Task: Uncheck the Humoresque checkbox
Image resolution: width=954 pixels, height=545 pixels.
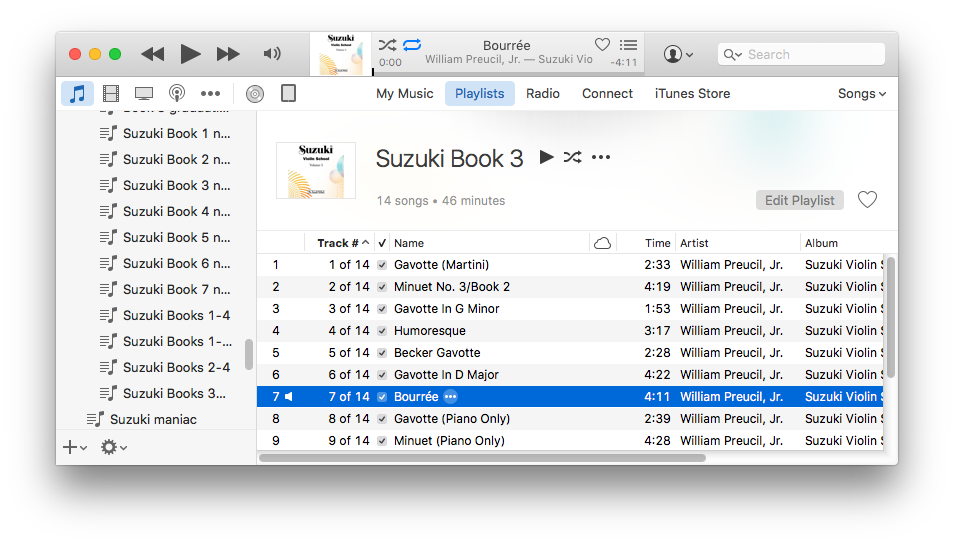Action: (382, 331)
